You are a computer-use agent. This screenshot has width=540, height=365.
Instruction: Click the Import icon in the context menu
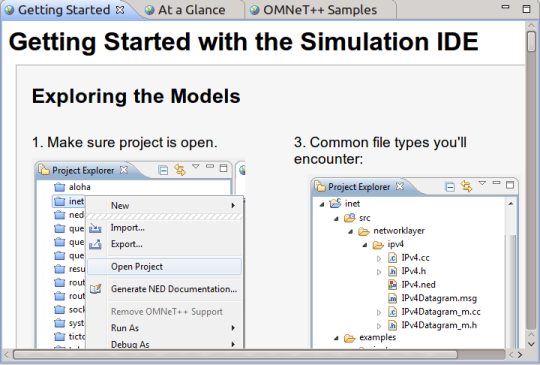[95, 228]
